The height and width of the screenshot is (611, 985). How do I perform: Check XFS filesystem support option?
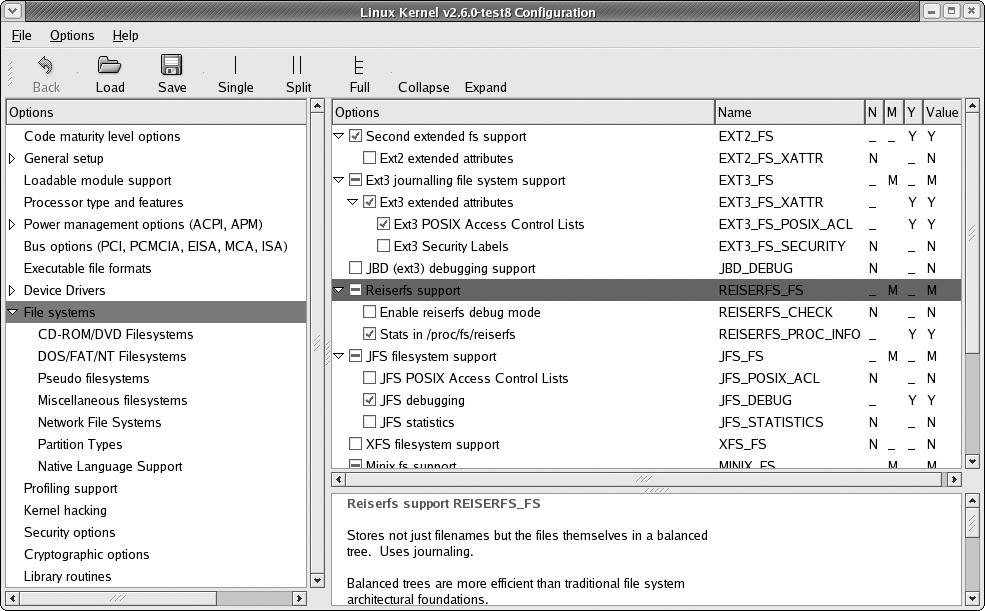(x=355, y=444)
